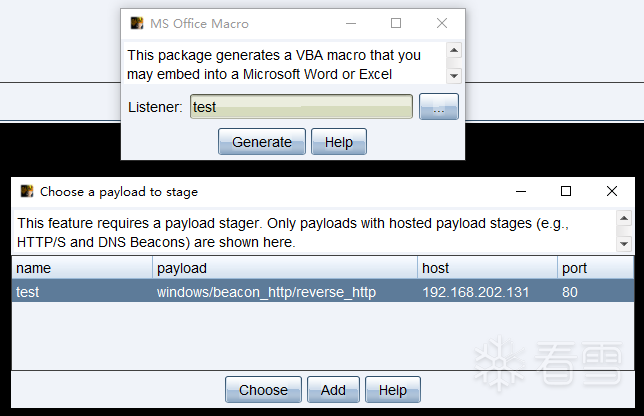Open Help in MS Office Macro dialog
This screenshot has width=644, height=416.
pyautogui.click(x=338, y=142)
